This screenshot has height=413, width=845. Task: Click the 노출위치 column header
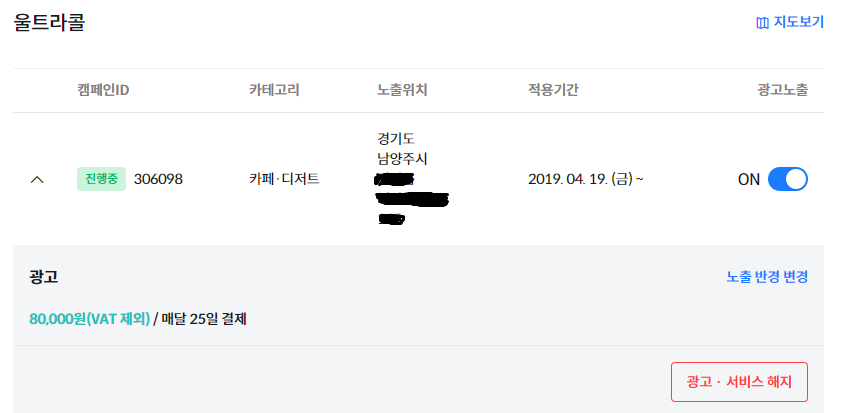(402, 90)
